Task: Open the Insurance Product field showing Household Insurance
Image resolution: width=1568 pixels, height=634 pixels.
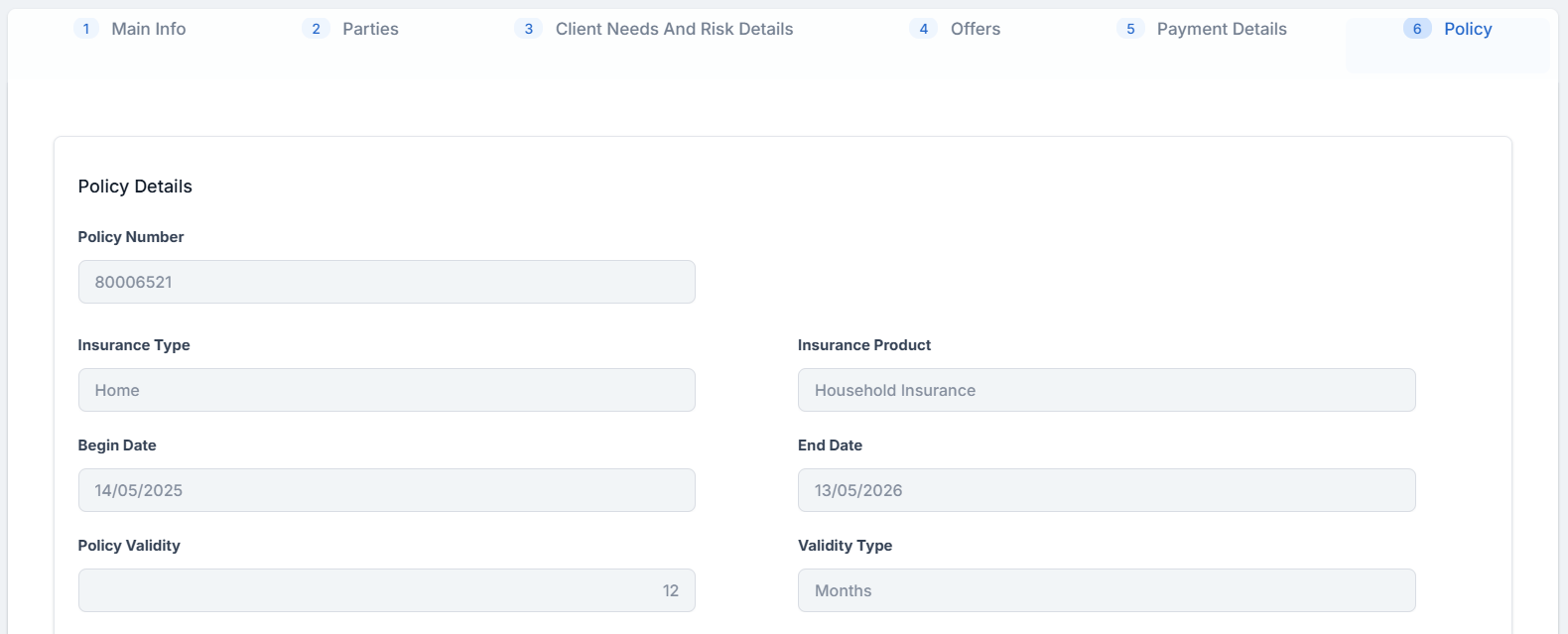Action: coord(1106,390)
